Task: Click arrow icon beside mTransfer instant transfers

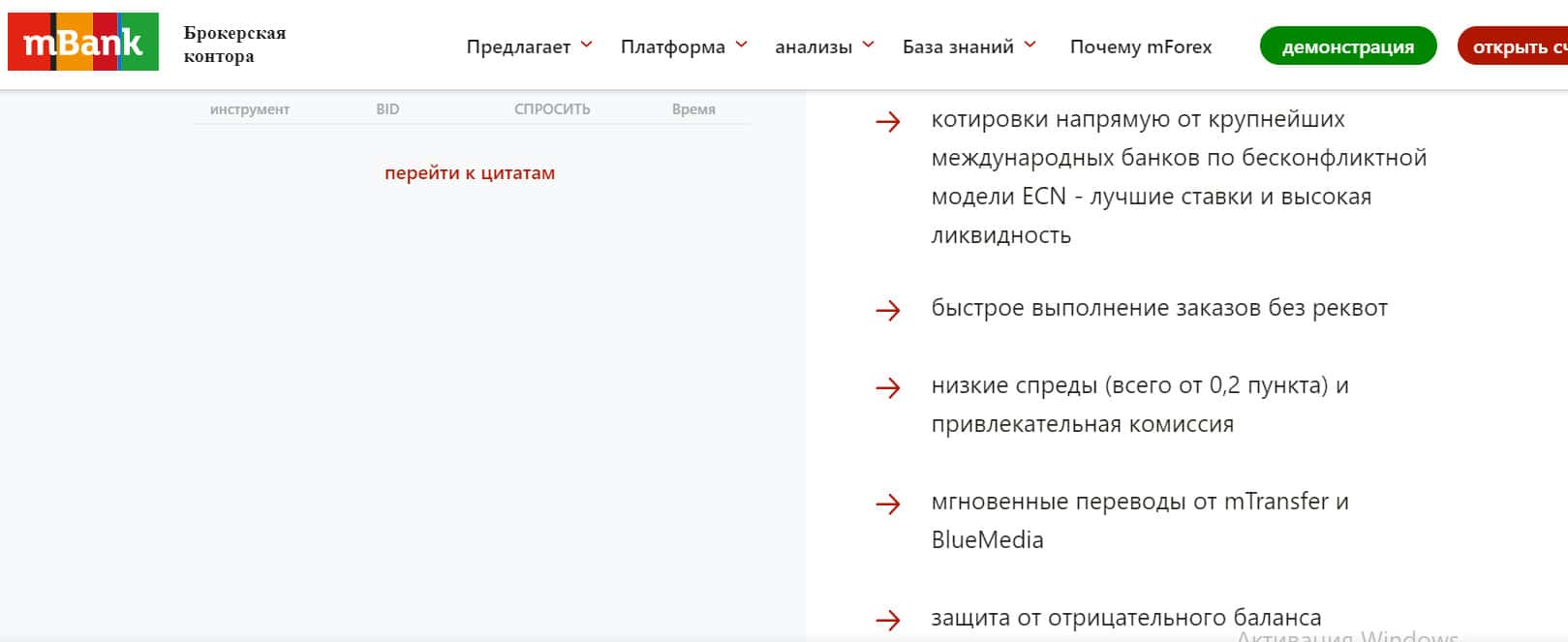Action: point(888,504)
